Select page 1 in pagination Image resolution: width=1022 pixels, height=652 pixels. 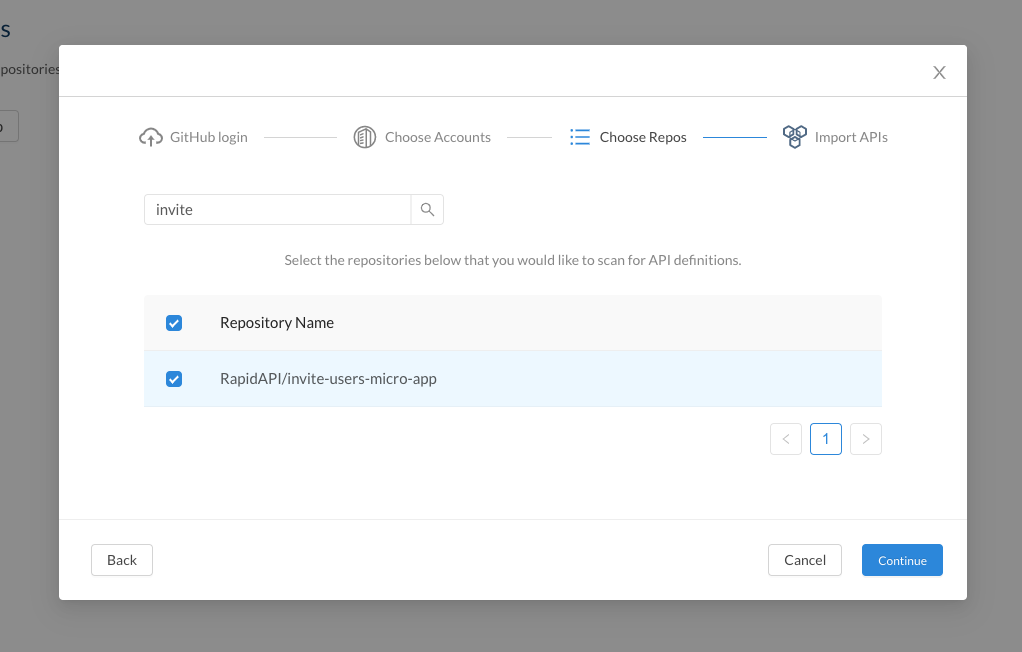click(x=826, y=439)
